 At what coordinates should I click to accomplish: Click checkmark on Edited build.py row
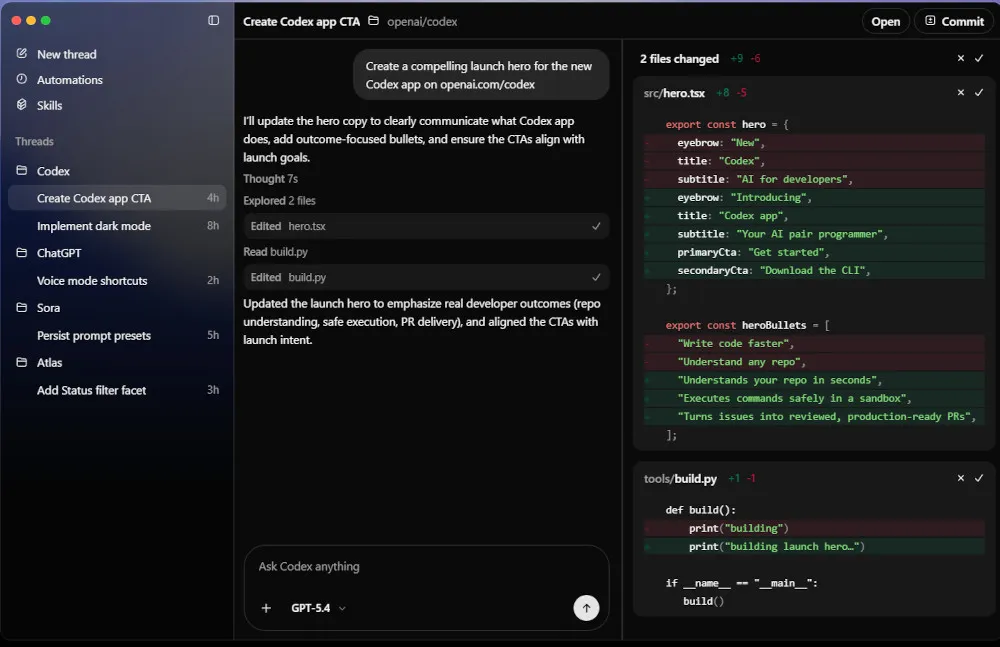[596, 277]
